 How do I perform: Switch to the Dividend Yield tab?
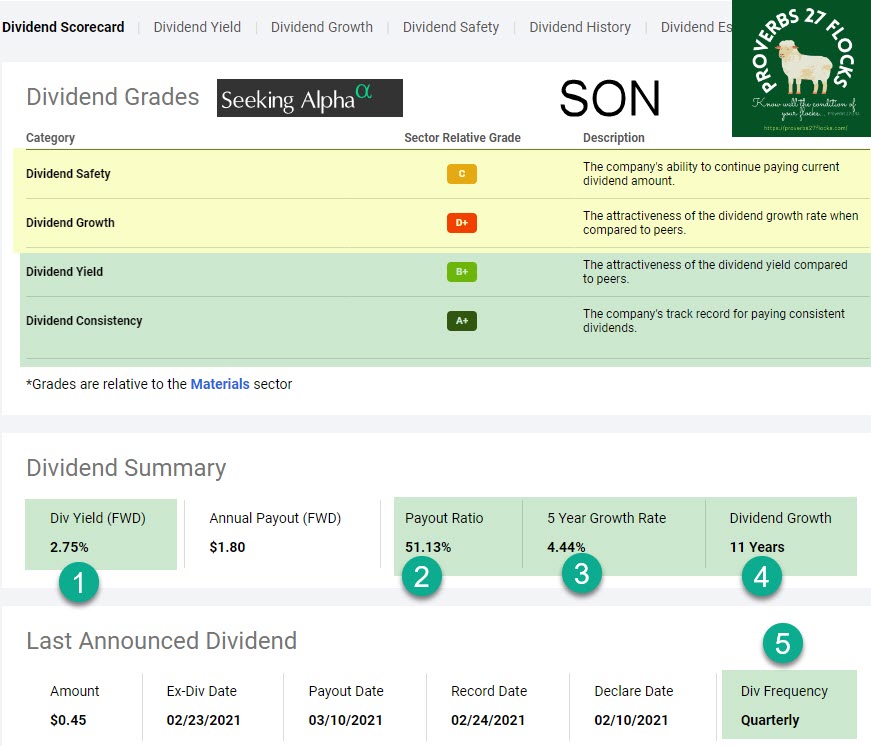coord(197,27)
